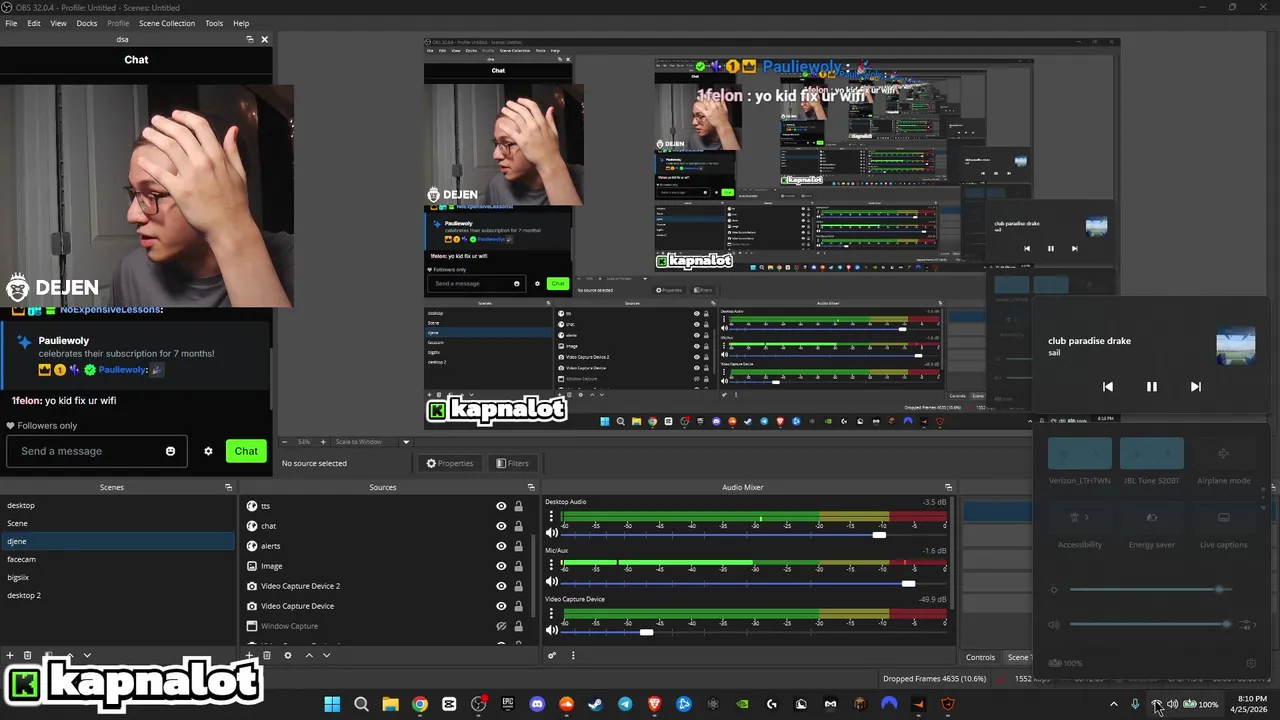This screenshot has width=1280, height=720.
Task: Remove the selected scene with the trash icon
Action: [x=28, y=655]
